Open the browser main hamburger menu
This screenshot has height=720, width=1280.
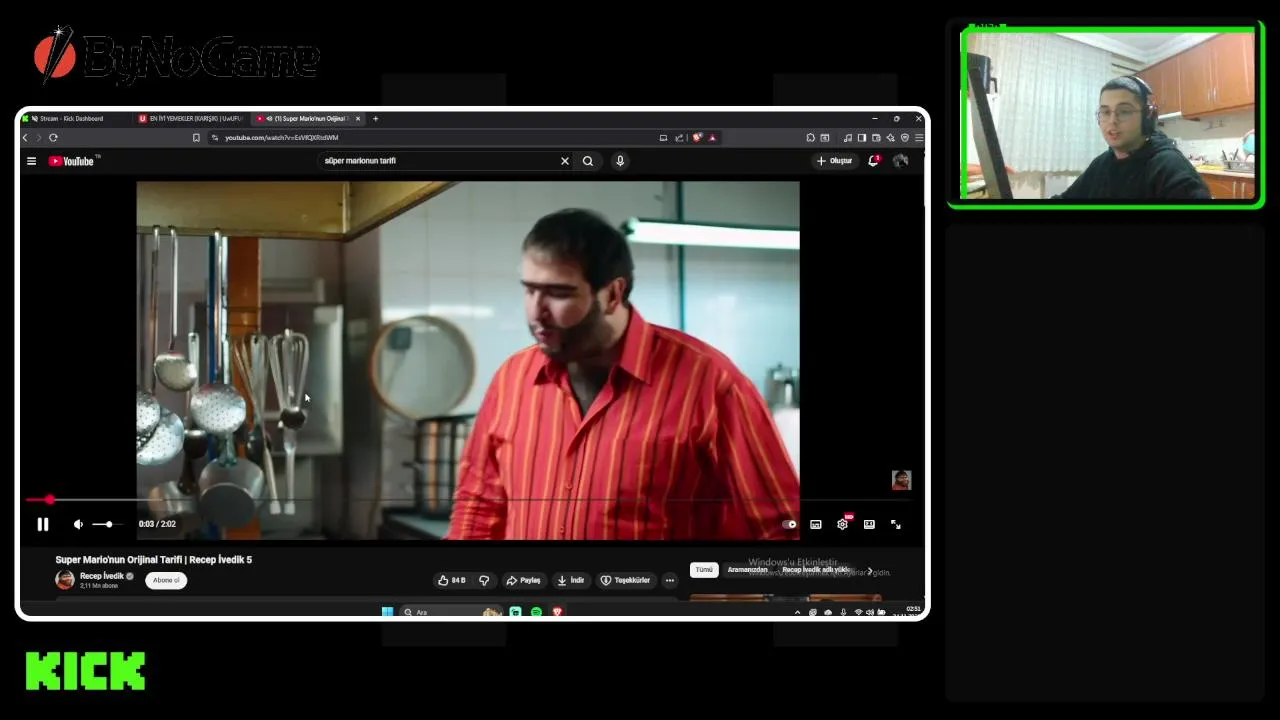pyautogui.click(x=919, y=138)
